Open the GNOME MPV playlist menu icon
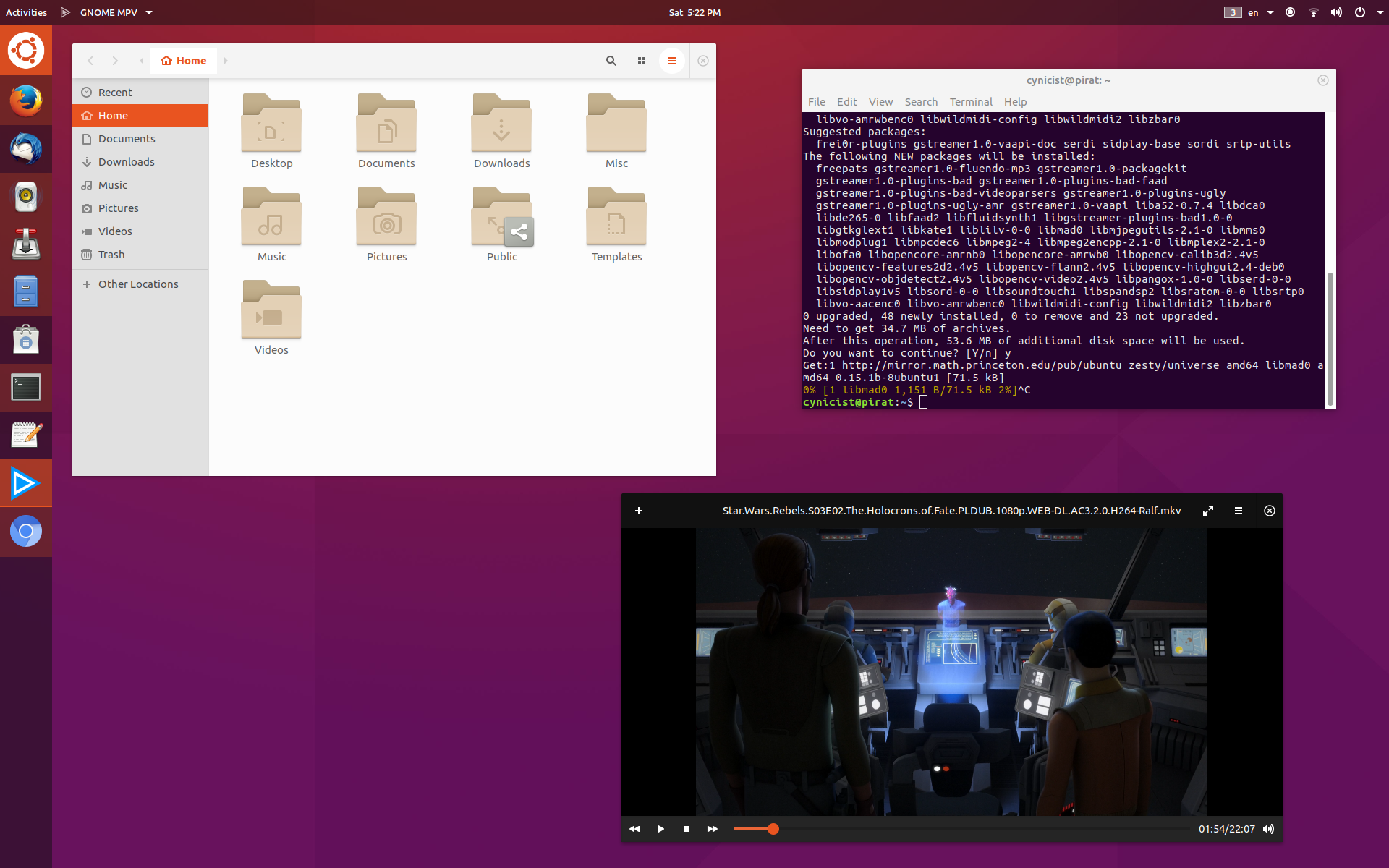 click(1239, 511)
